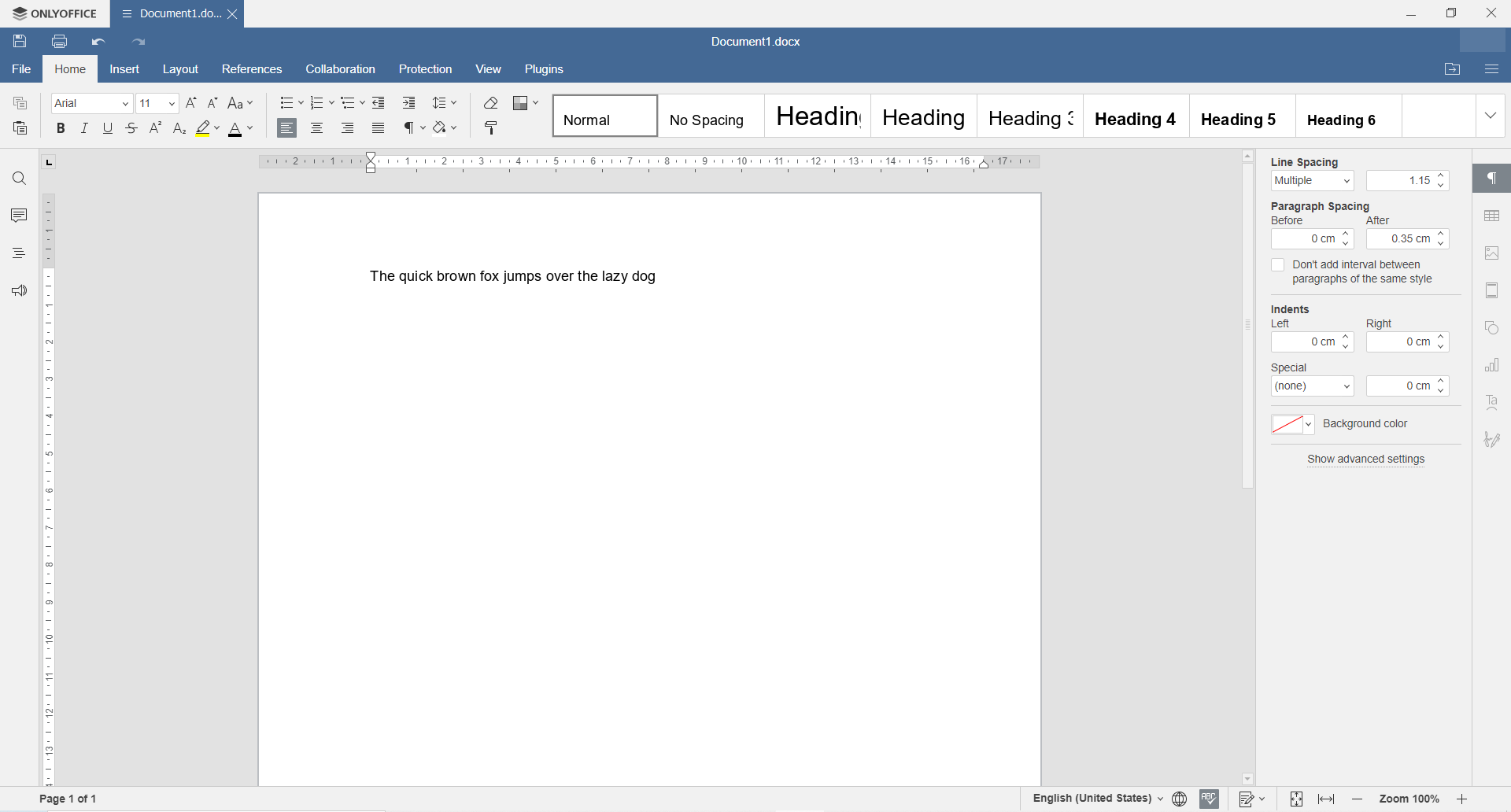Toggle Bold formatting
This screenshot has height=812, width=1511.
(61, 128)
